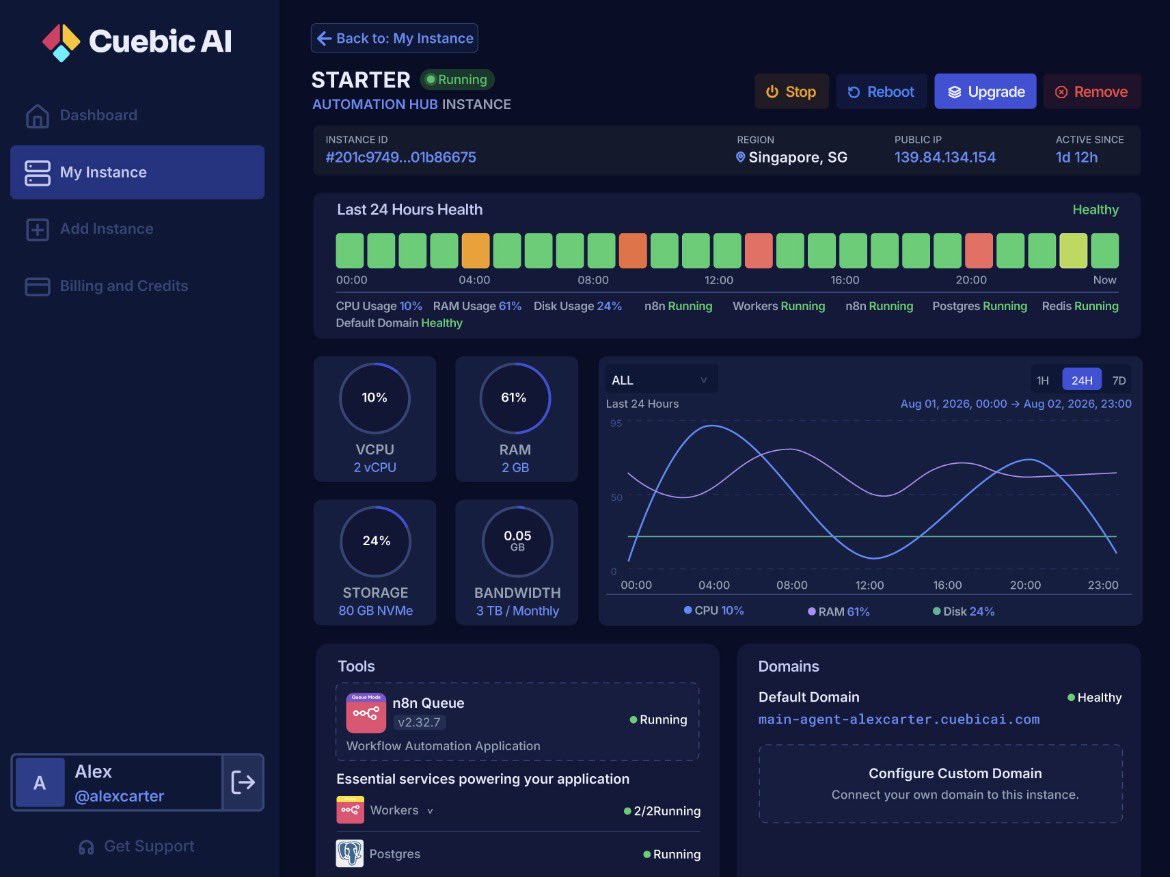Click the region location pin icon
Screen dimensions: 1170x877
click(x=740, y=157)
